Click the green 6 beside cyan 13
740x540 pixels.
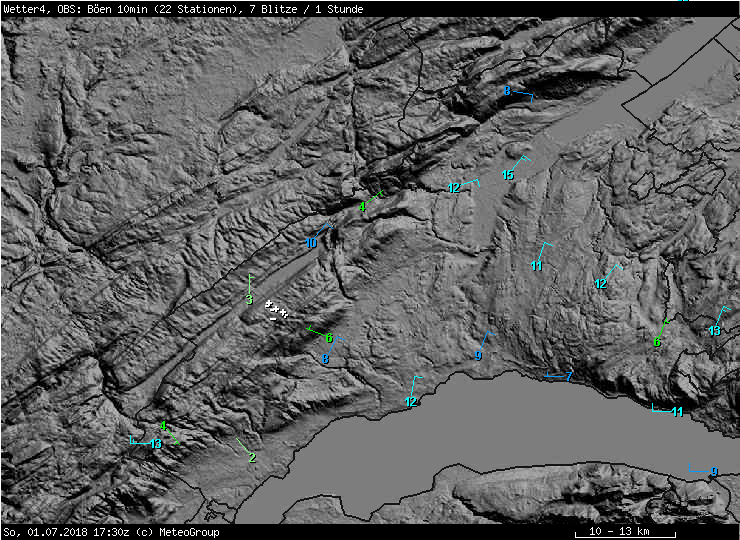coord(657,342)
